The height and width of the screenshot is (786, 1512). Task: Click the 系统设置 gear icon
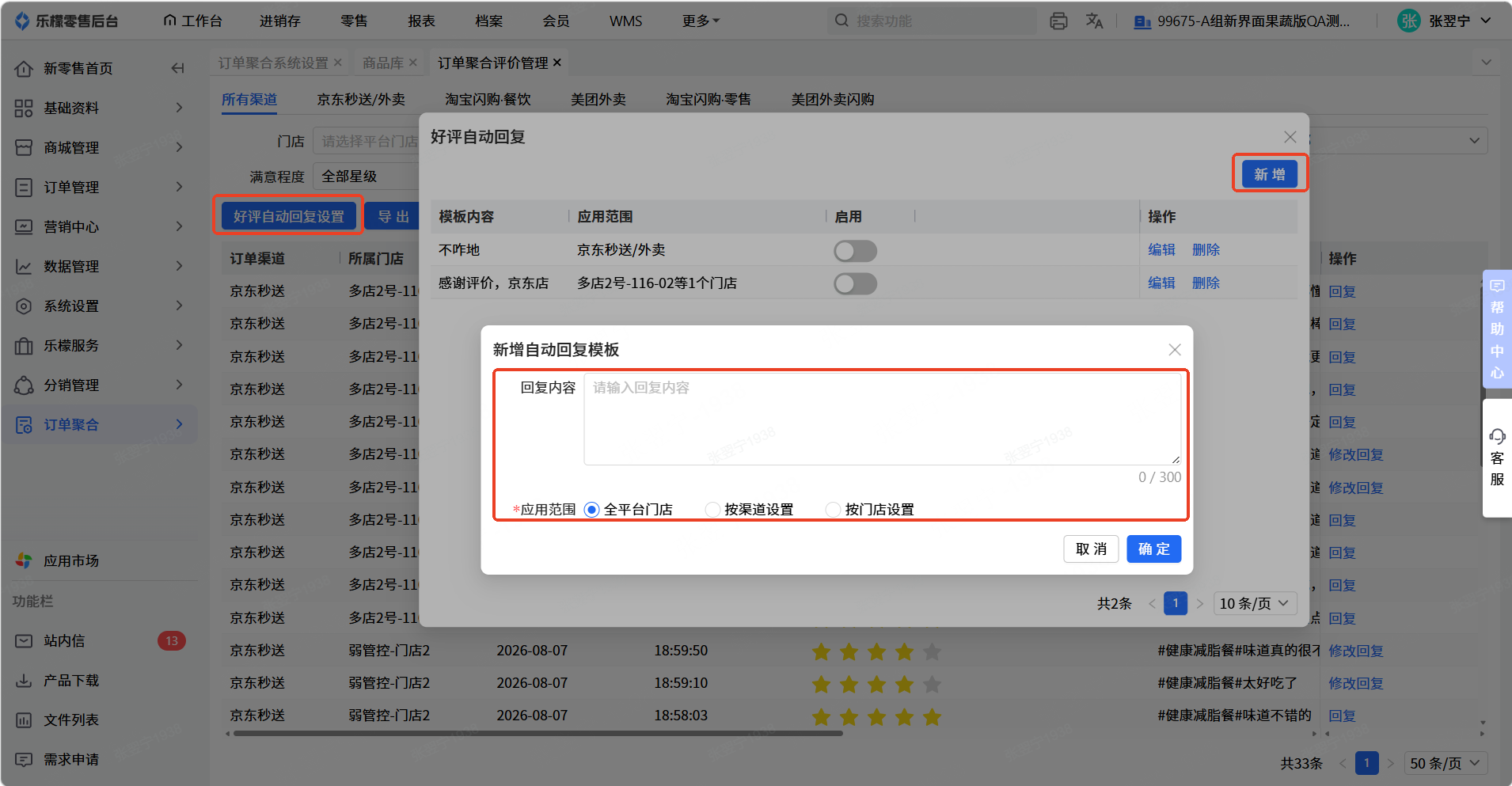click(24, 306)
